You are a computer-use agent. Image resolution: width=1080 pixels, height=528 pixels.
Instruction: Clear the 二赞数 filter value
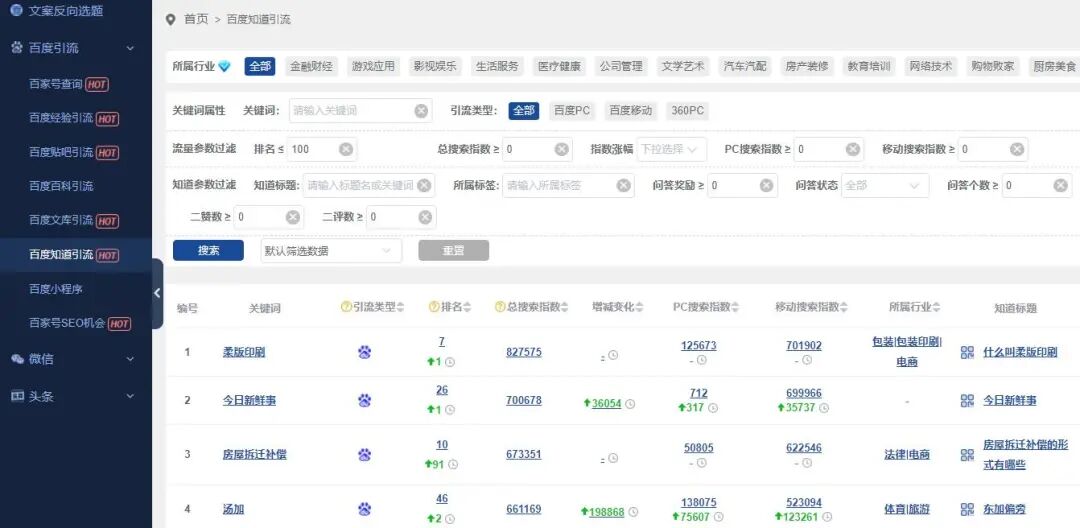tap(293, 217)
